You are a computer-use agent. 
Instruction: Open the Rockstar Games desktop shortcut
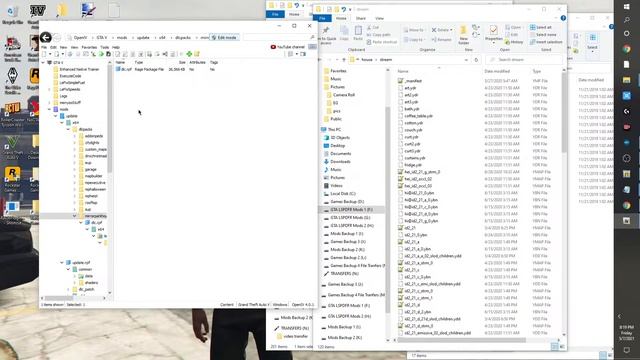tap(12, 180)
